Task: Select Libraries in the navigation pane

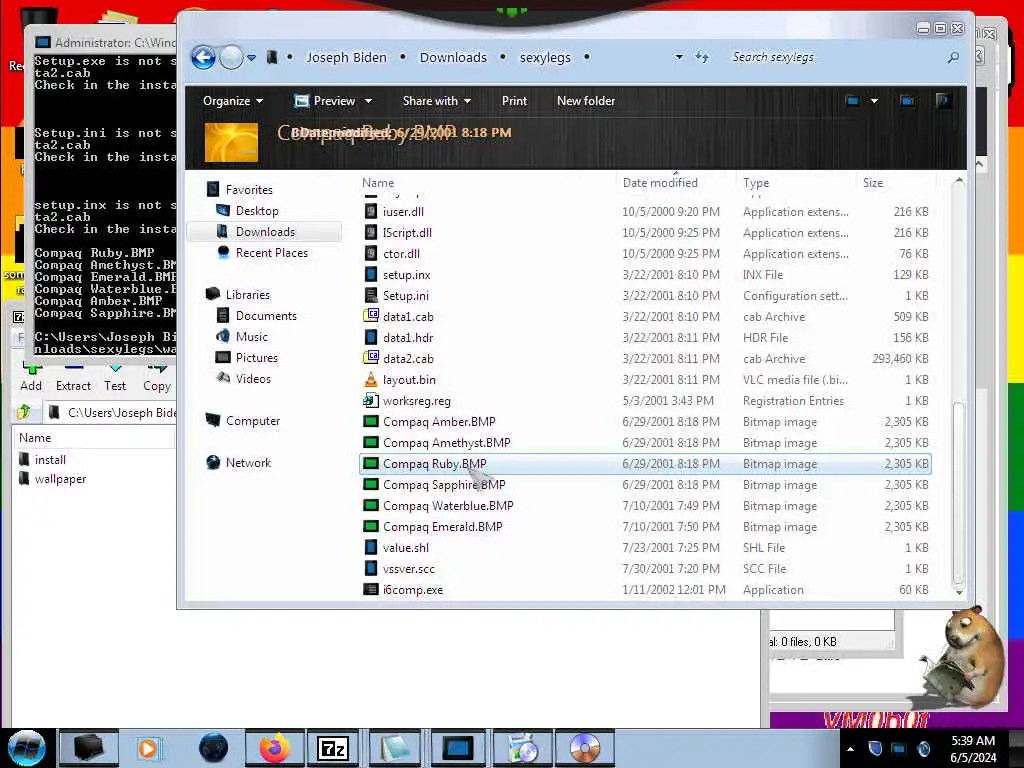Action: pyautogui.click(x=248, y=295)
